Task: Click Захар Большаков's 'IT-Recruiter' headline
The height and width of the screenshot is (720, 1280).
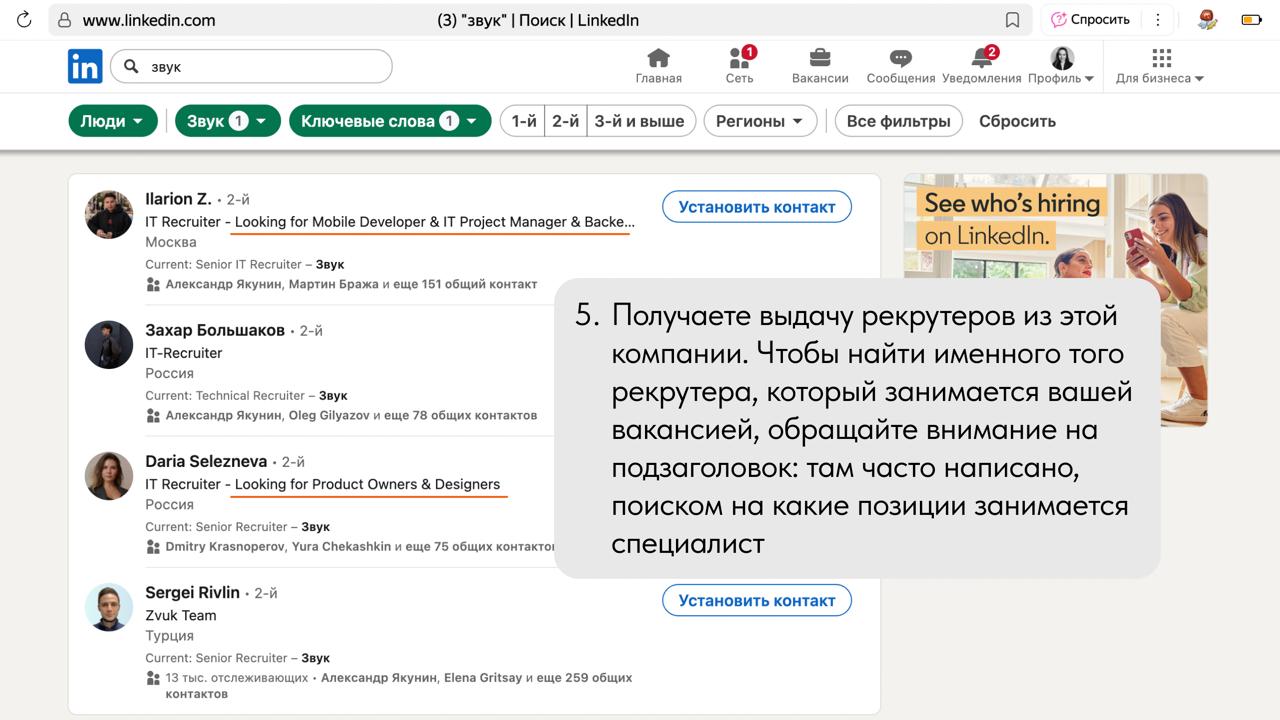Action: tap(184, 353)
